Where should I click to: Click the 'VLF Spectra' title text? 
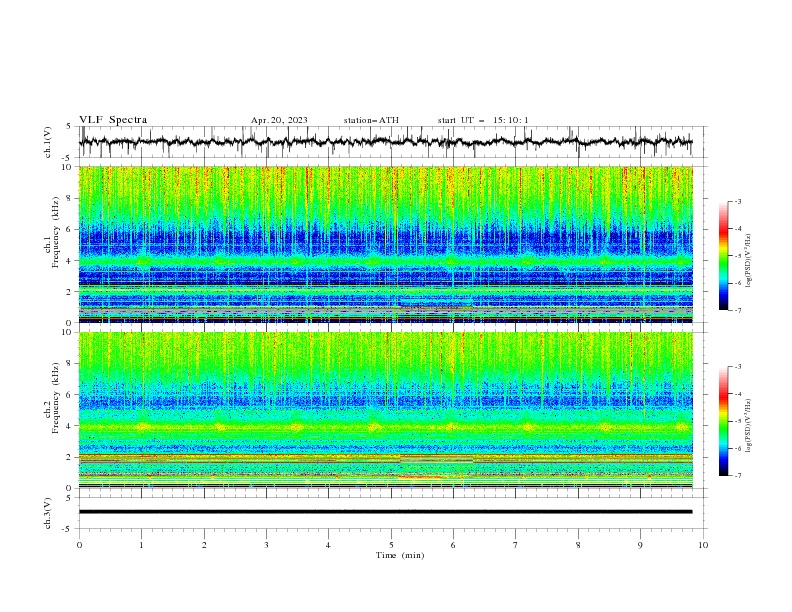[113, 120]
